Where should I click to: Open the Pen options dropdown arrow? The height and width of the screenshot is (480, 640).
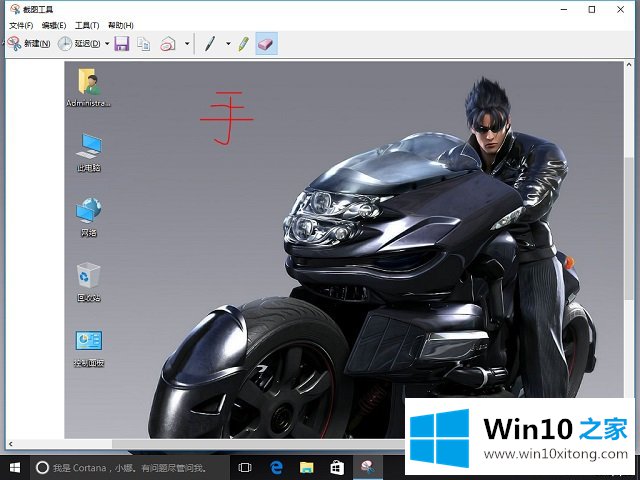click(228, 44)
